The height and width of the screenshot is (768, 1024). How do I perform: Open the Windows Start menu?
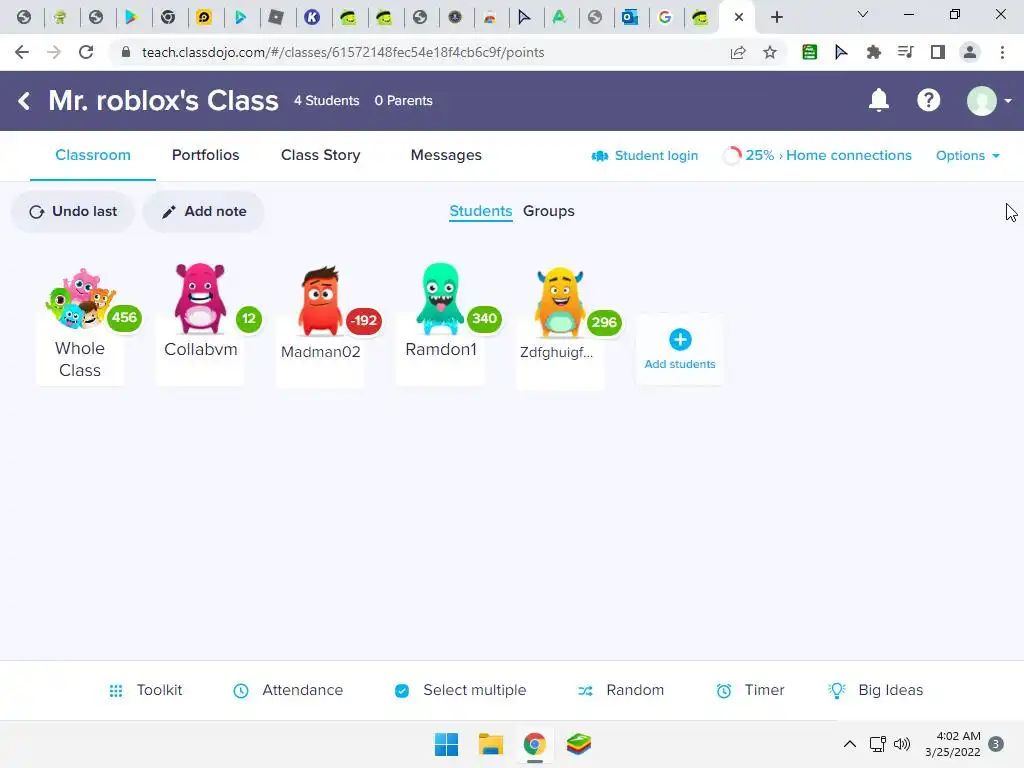point(447,744)
